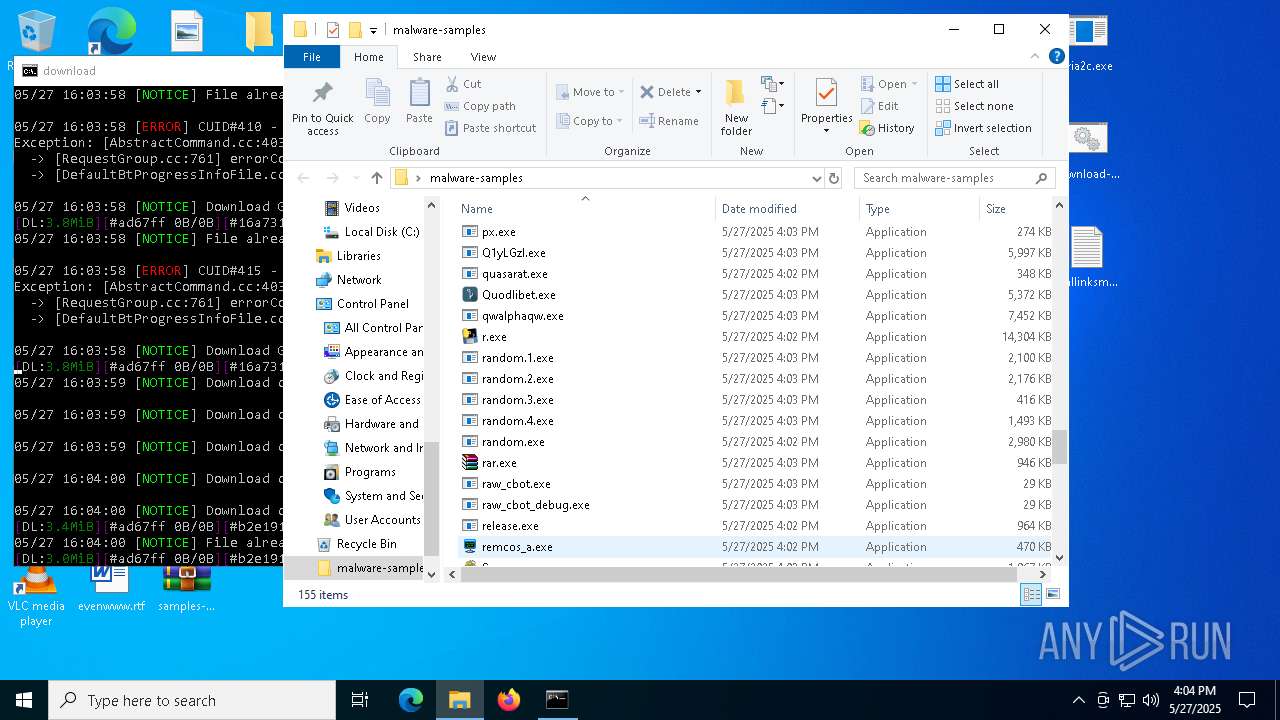Click Paste shortcut in the ribbon

(490, 128)
